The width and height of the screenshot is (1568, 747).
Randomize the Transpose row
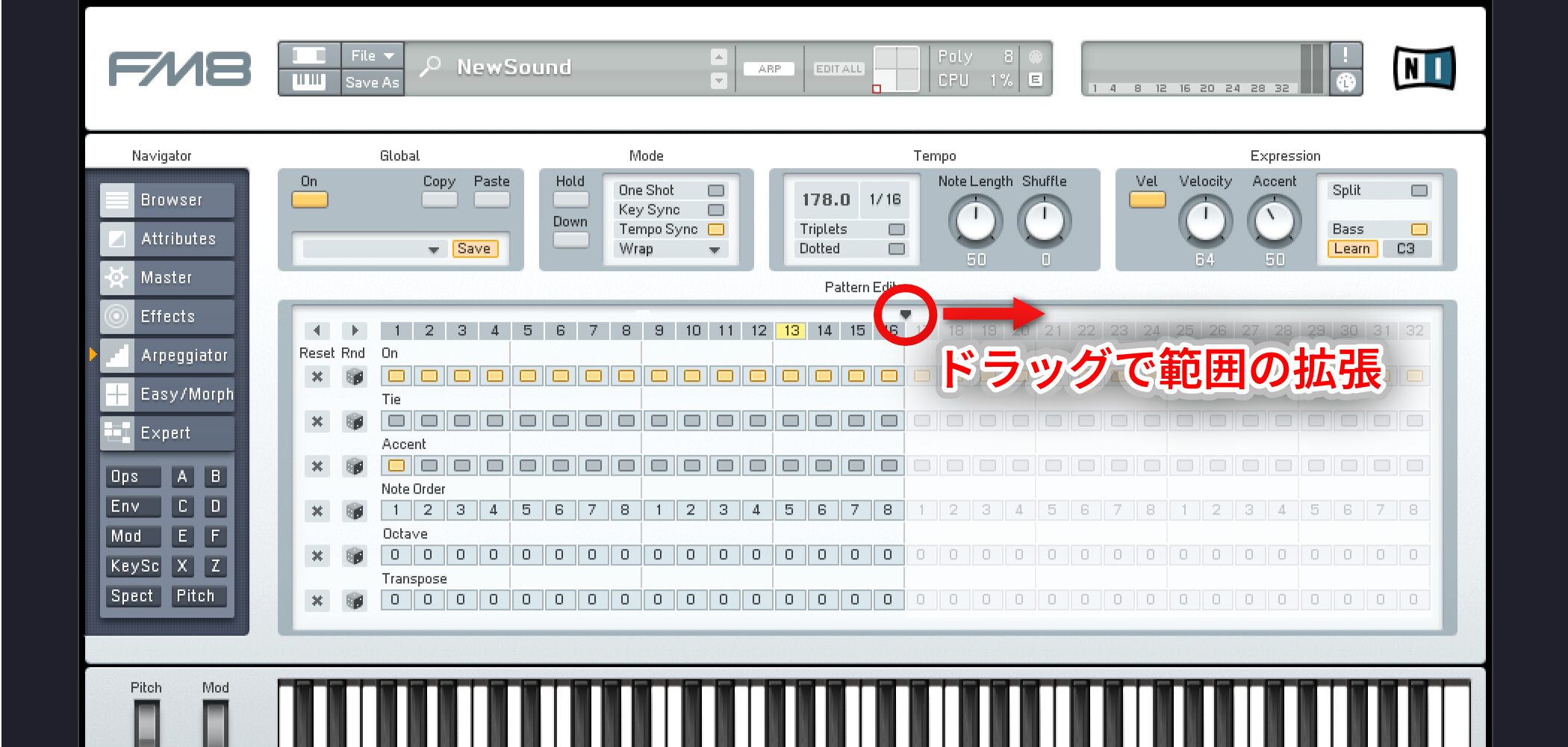(x=355, y=601)
